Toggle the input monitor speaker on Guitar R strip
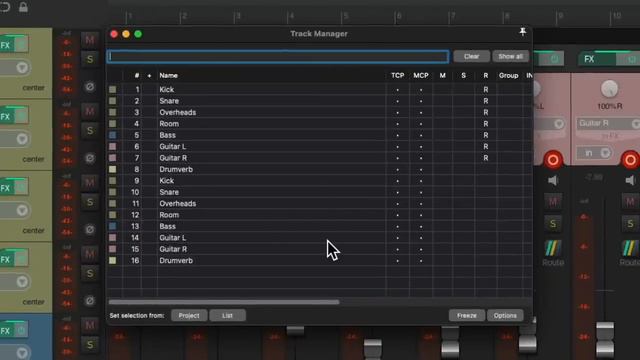The image size is (640, 360). 630,180
